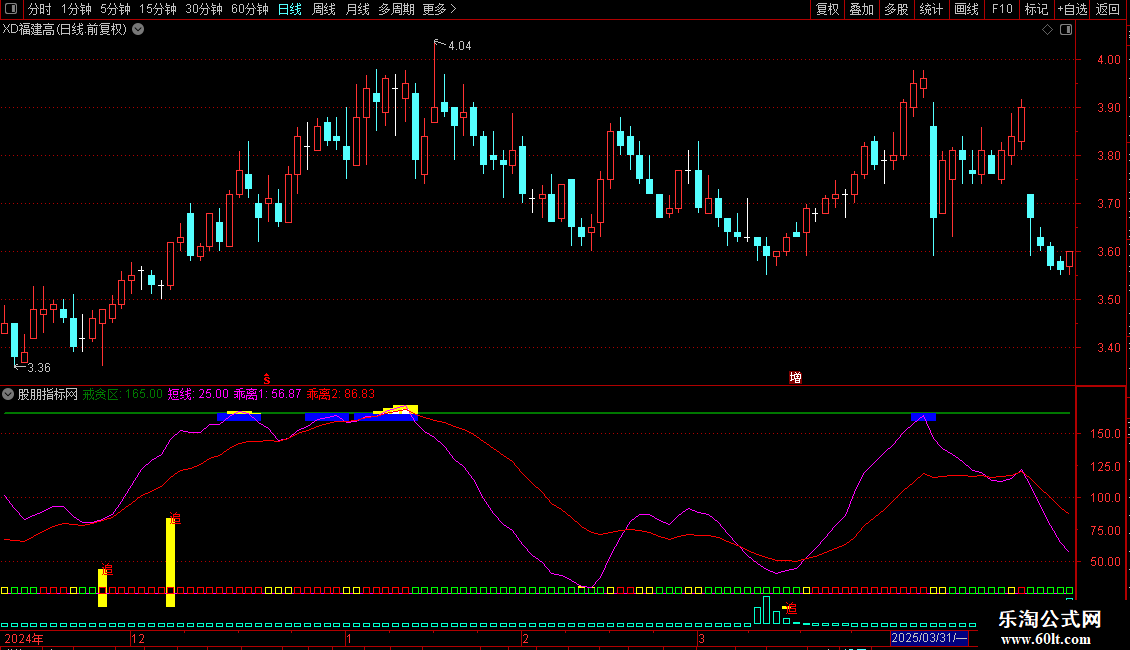Click the 戒贪区: 165.00 indicator value
Image resolution: width=1130 pixels, height=650 pixels.
click(123, 394)
